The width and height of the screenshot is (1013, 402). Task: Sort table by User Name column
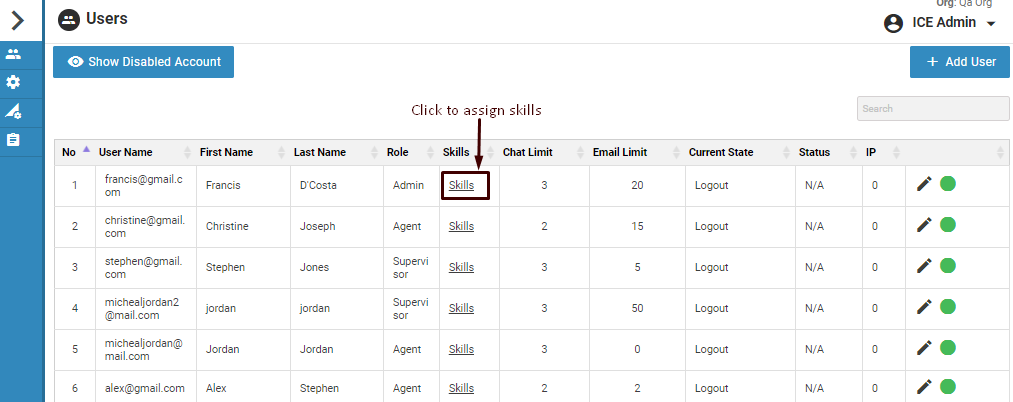[x=125, y=152]
